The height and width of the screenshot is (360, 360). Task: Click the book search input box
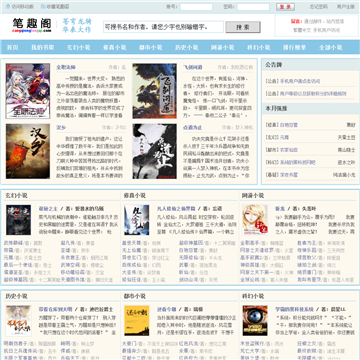pos(163,27)
